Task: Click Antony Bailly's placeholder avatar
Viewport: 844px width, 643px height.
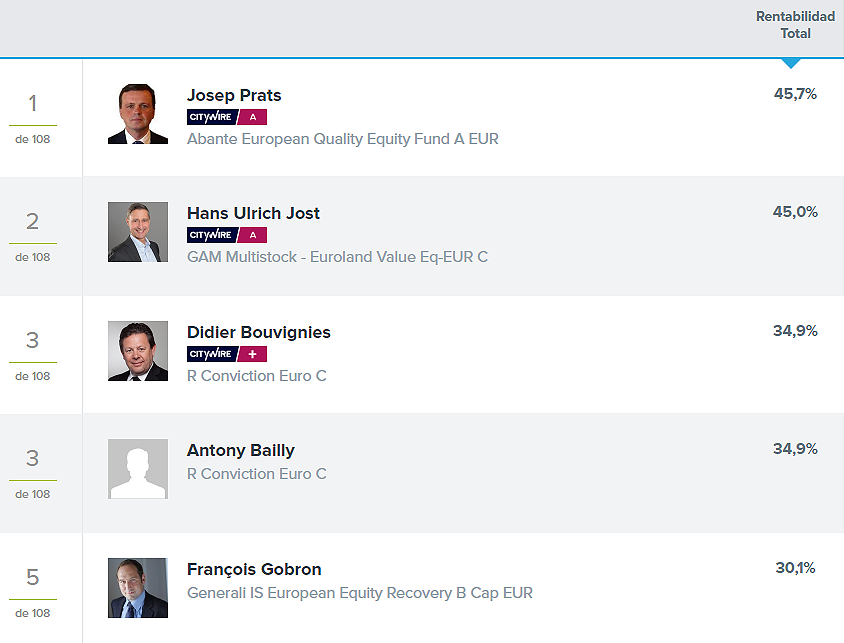Action: click(138, 469)
